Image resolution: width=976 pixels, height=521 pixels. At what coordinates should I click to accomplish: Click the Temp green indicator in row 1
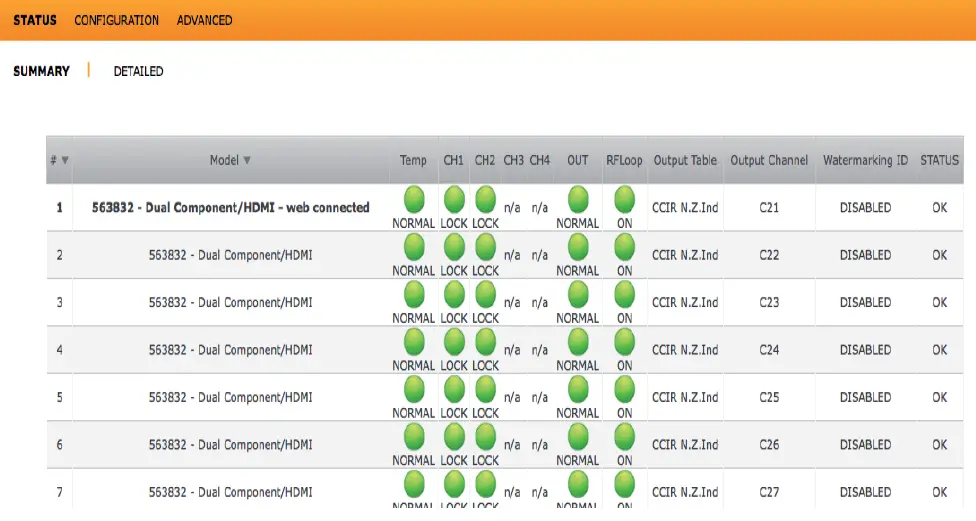coord(414,200)
